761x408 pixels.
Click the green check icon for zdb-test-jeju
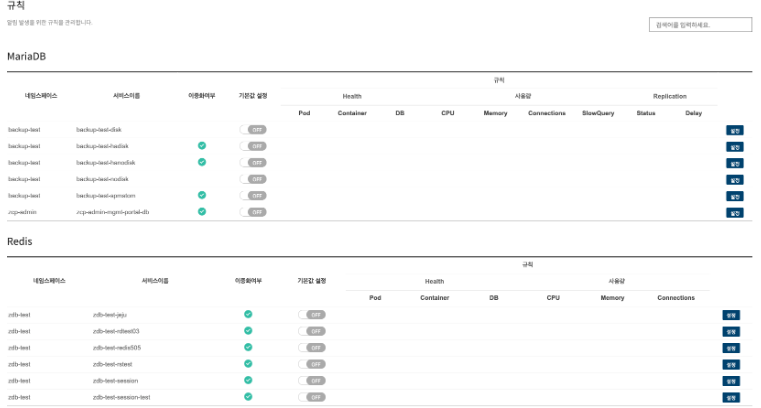(248, 314)
